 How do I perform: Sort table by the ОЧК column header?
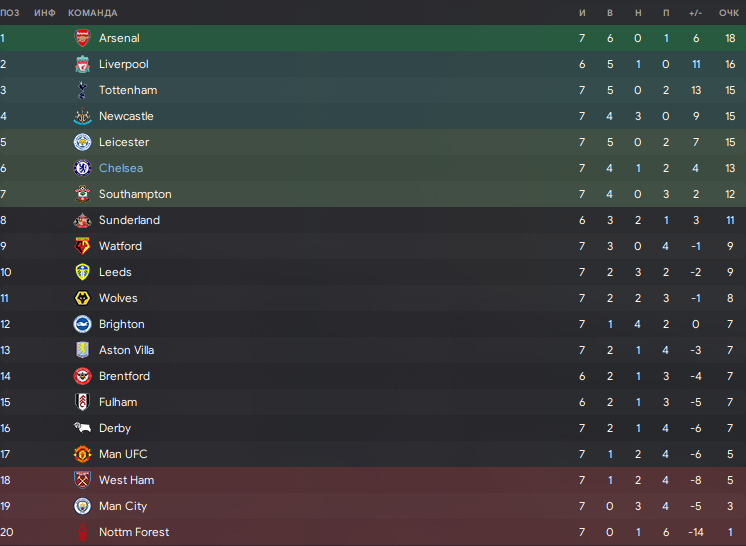coord(728,13)
